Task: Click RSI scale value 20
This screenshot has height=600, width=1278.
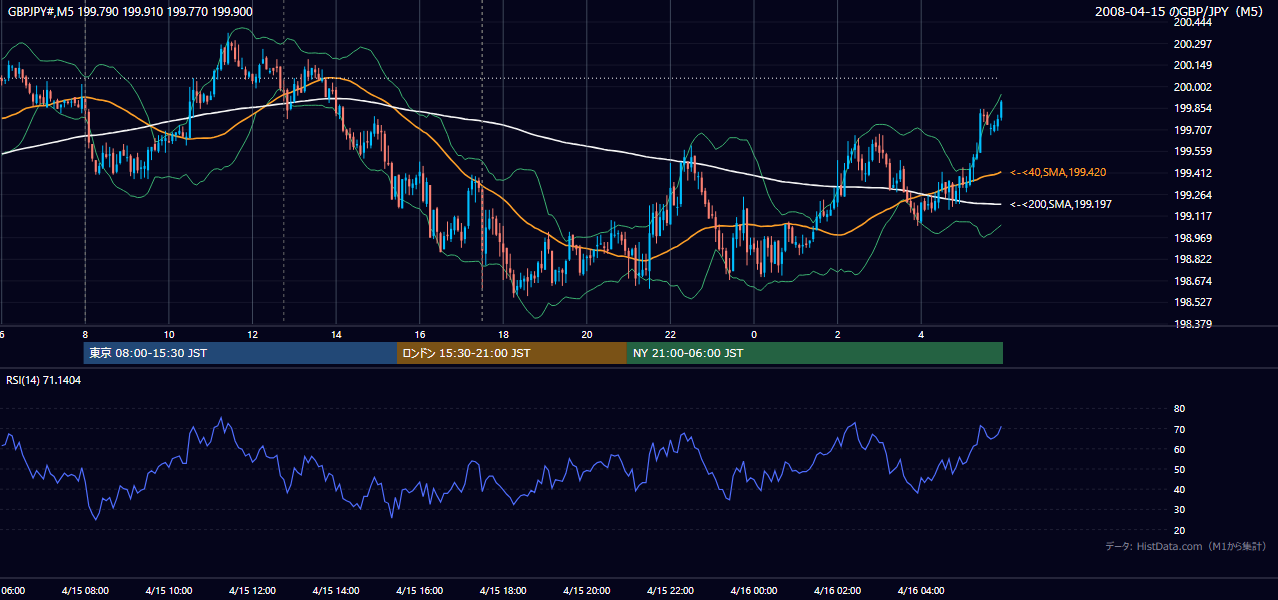Action: pyautogui.click(x=1179, y=530)
